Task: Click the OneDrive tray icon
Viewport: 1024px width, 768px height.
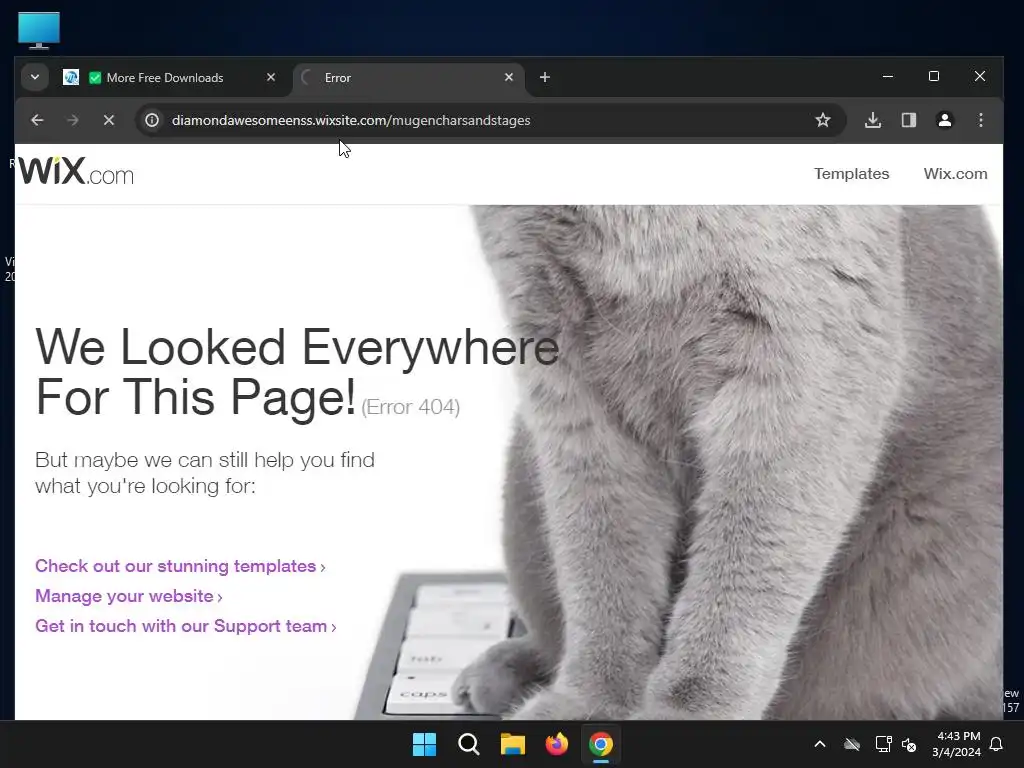Action: (x=852, y=744)
